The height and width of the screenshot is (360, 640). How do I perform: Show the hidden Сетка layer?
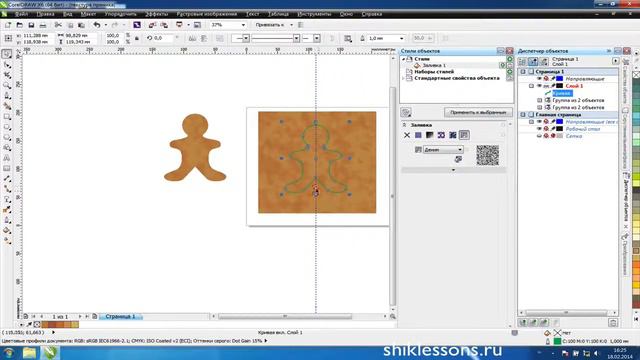[539, 136]
